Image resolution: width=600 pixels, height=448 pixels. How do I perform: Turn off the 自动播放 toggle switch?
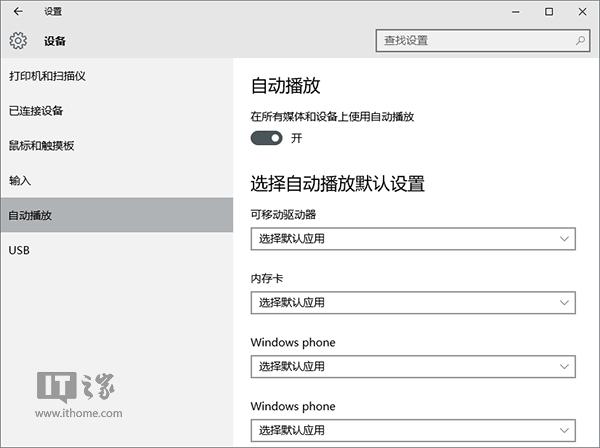tap(266, 138)
